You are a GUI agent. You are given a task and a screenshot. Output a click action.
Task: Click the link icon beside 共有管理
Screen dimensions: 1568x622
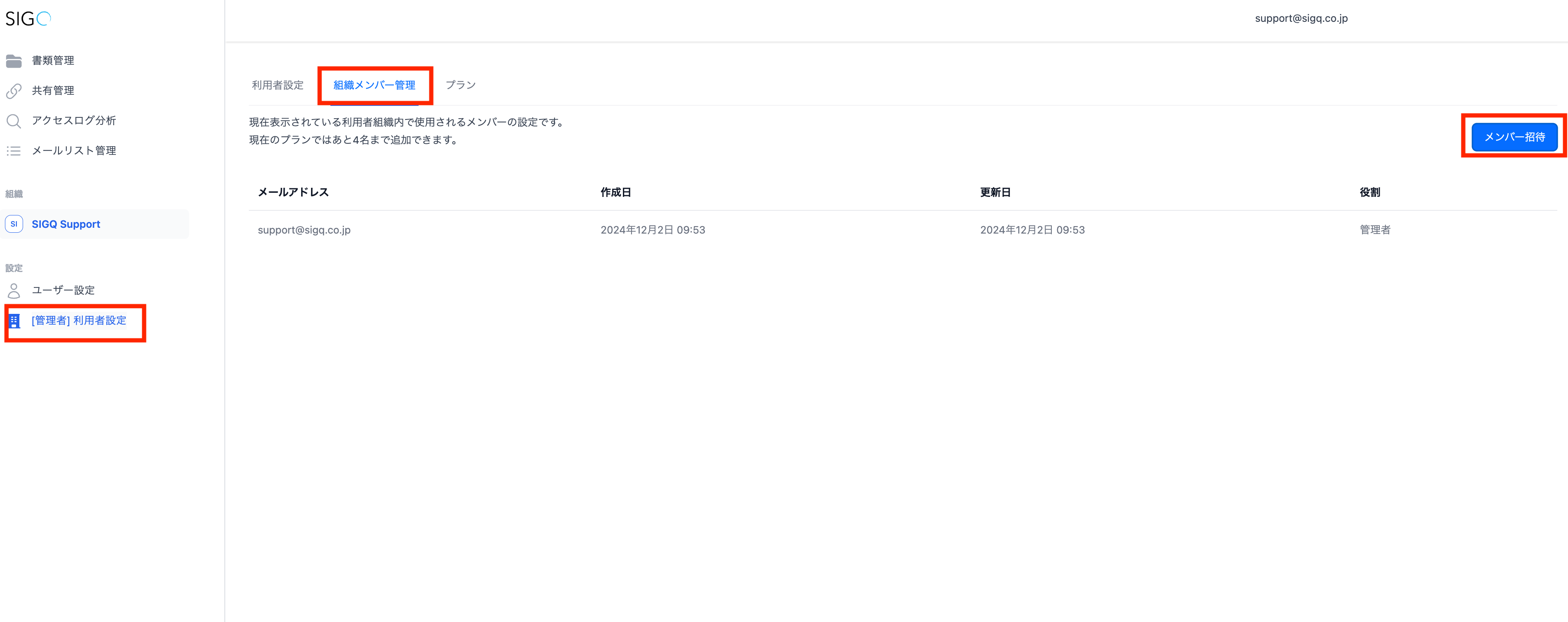coord(14,91)
